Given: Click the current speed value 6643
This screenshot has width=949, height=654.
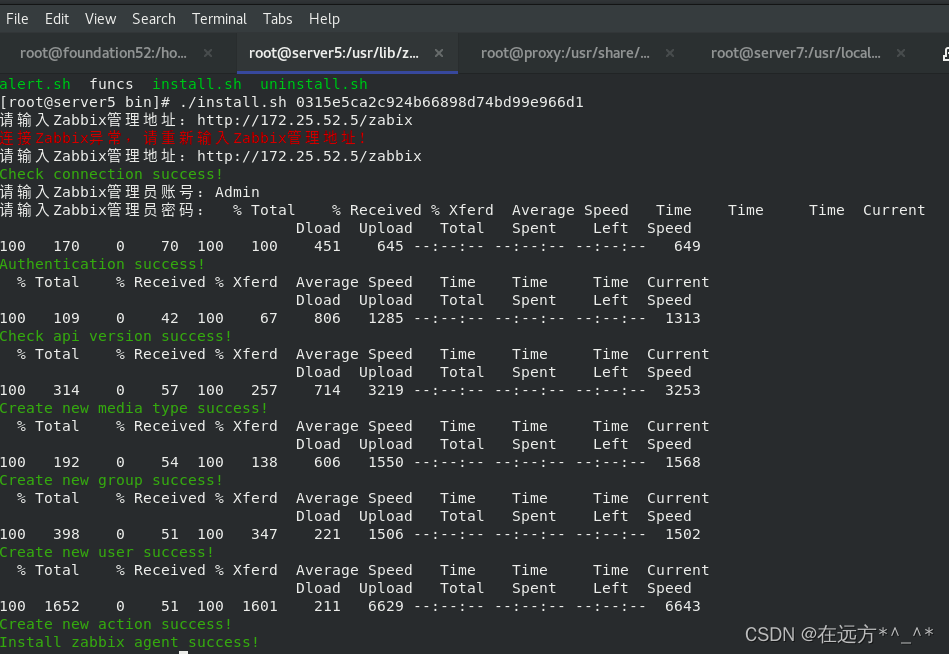Looking at the screenshot, I should point(683,606).
